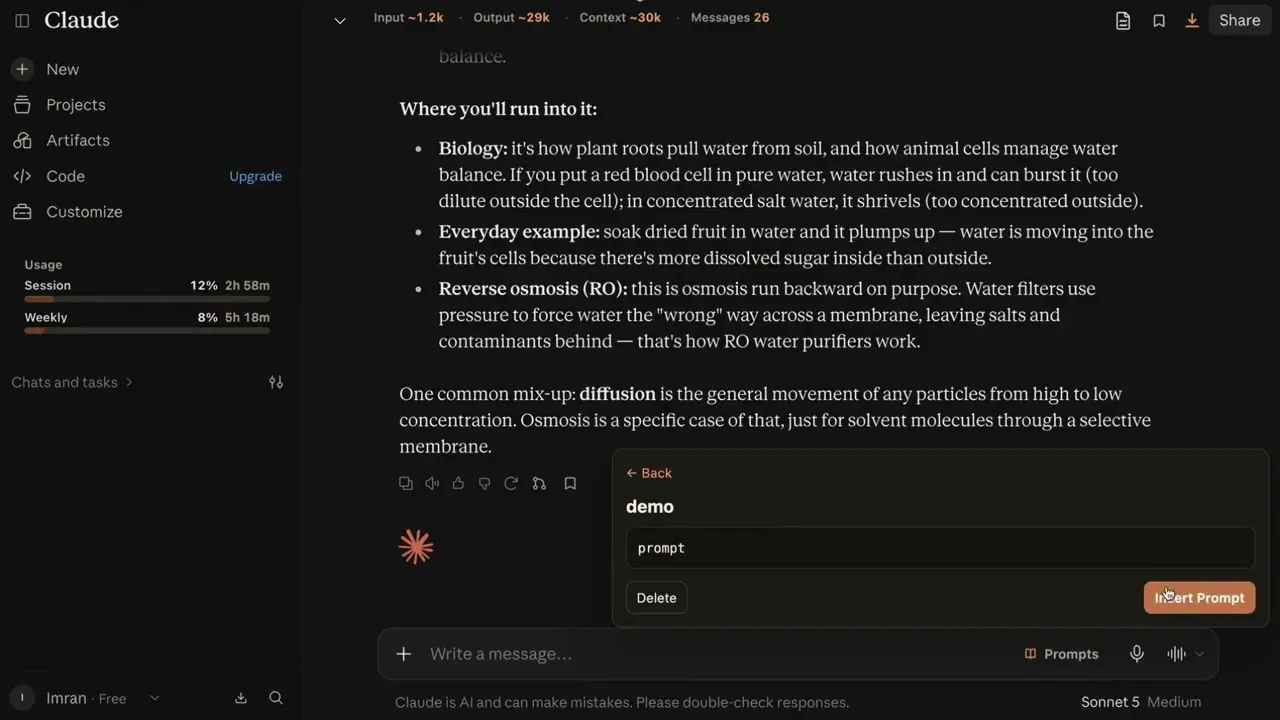The width and height of the screenshot is (1280, 720).
Task: Open the filter settings beside Chats and tasks
Action: click(x=276, y=382)
